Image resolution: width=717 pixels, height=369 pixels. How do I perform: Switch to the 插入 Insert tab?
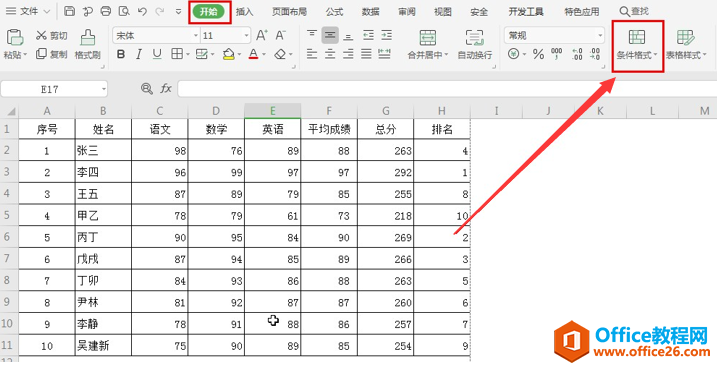point(245,12)
